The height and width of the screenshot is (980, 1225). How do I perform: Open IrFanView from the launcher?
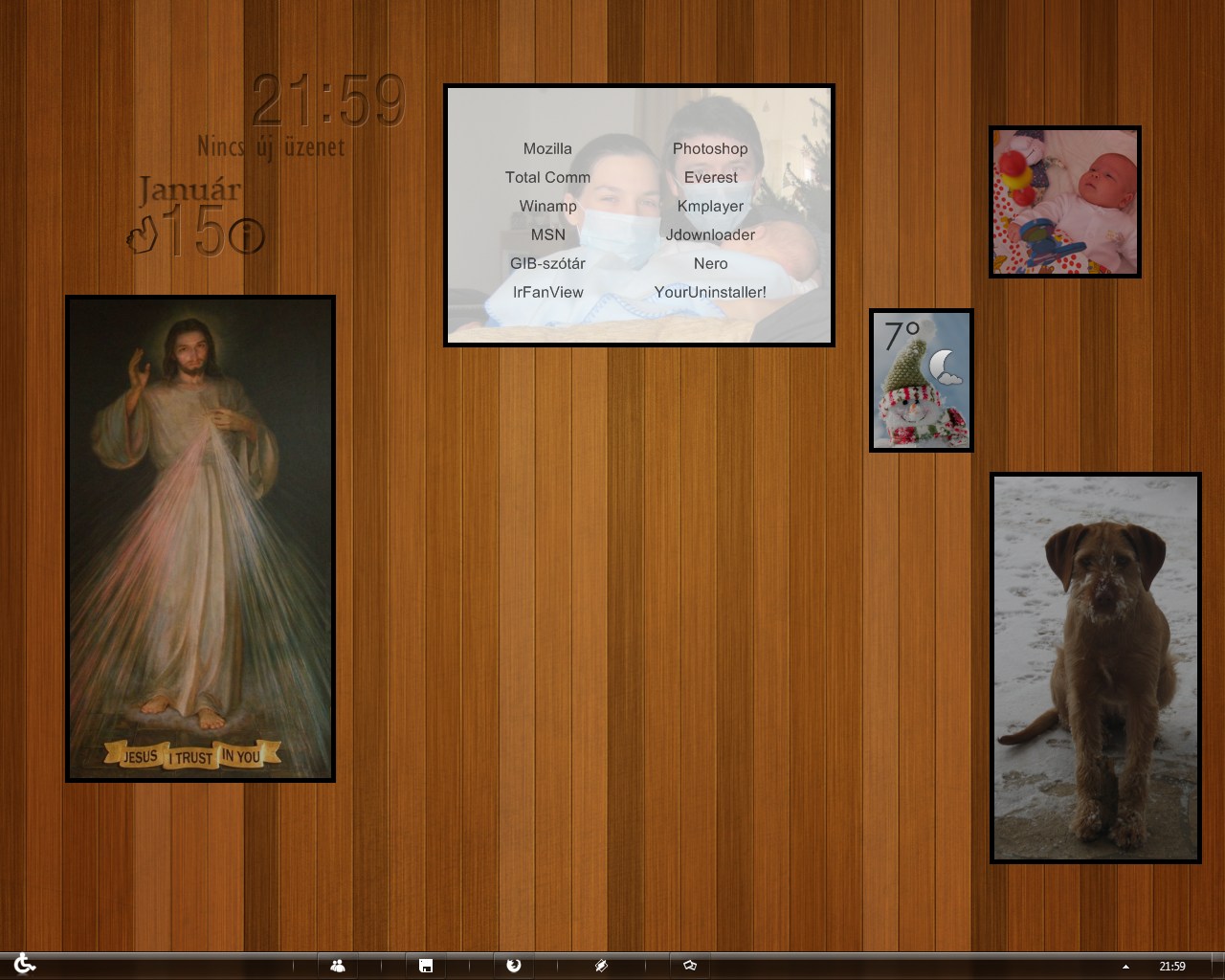click(547, 292)
